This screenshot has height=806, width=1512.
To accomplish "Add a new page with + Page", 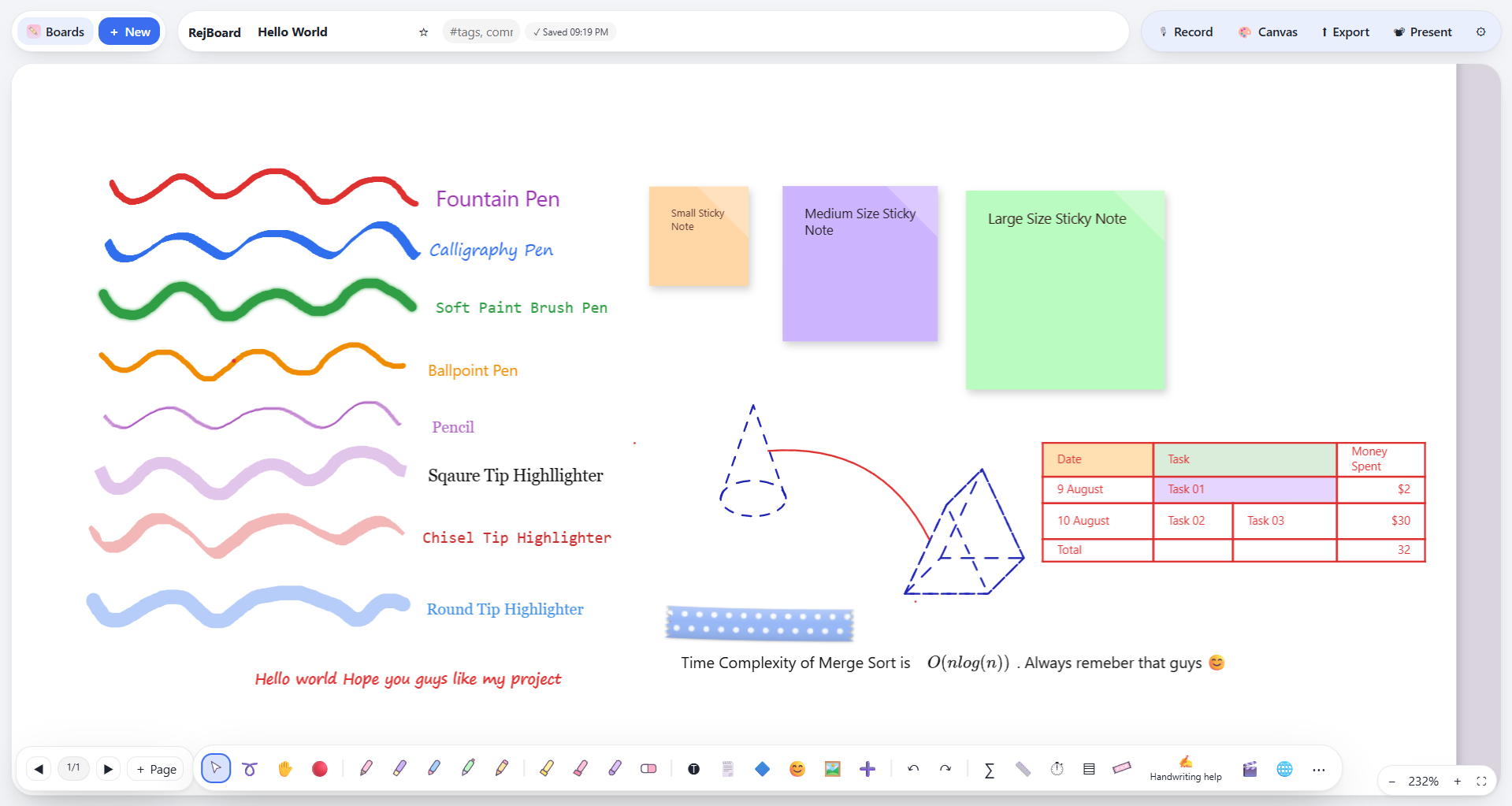I will (x=156, y=769).
